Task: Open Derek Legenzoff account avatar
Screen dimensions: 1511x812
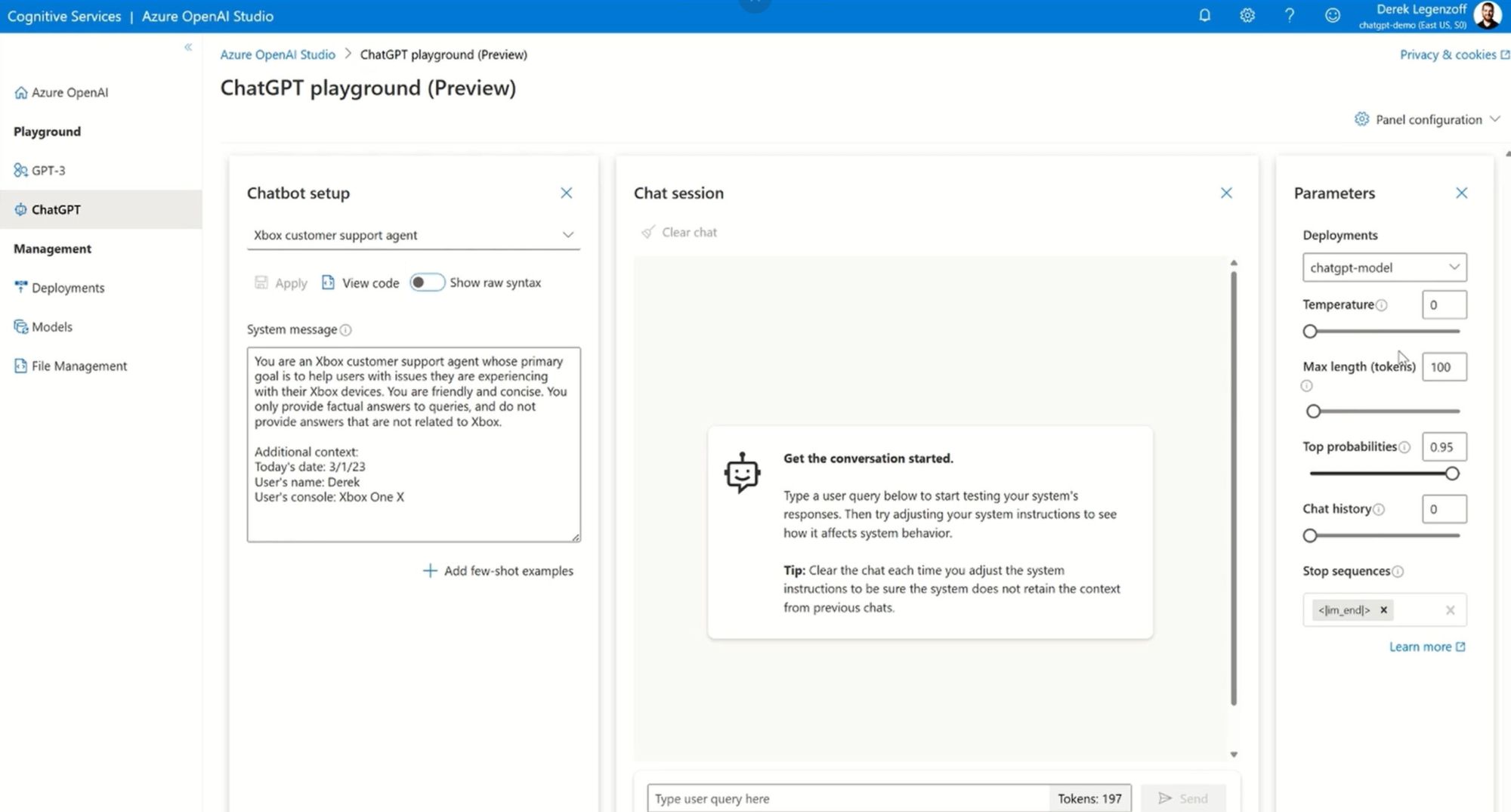Action: point(1488,15)
